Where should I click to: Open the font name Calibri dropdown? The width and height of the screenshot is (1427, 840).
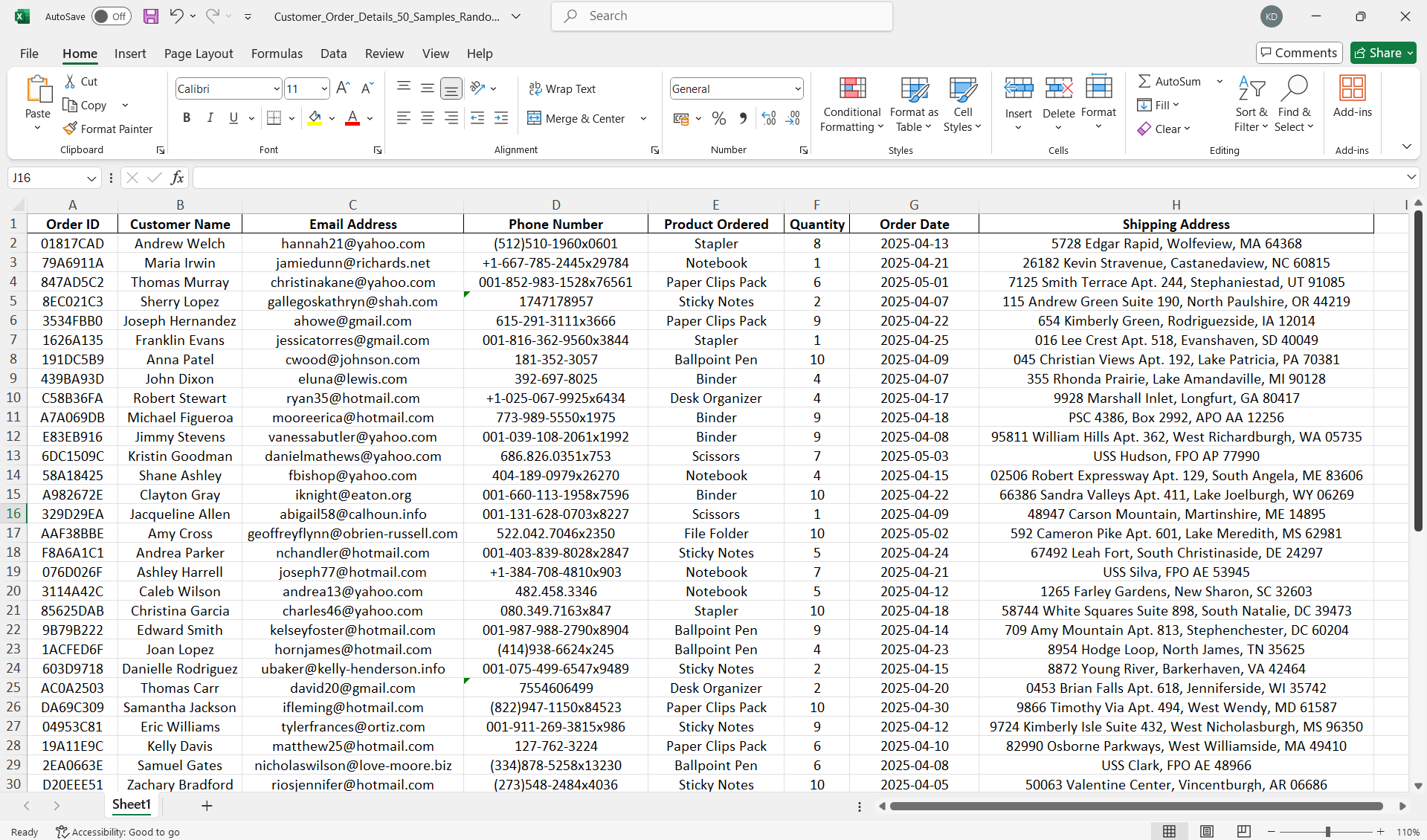277,89
